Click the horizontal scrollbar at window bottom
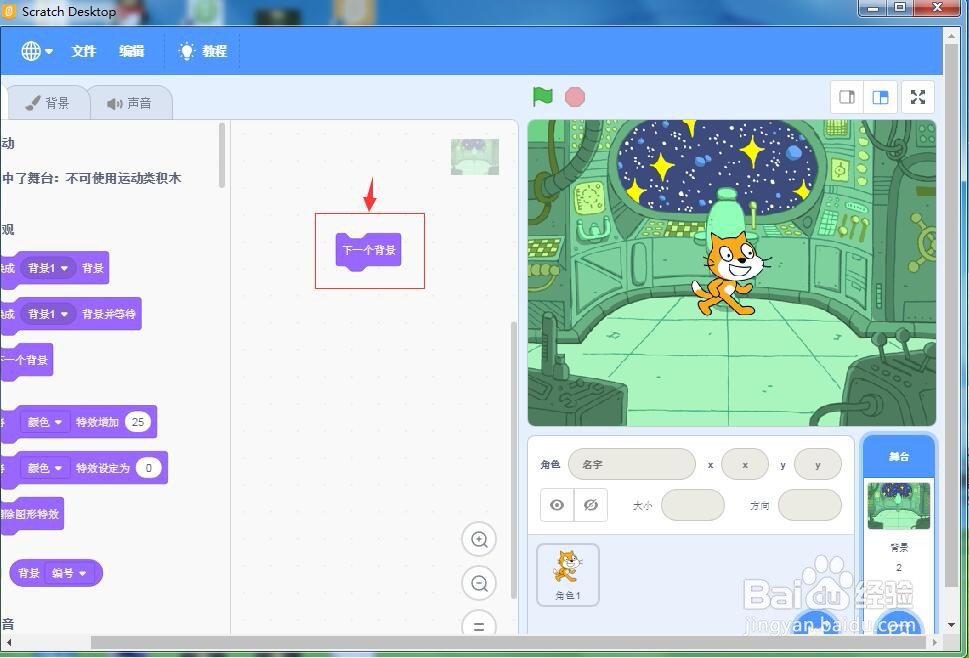The height and width of the screenshot is (658, 969). click(x=508, y=643)
